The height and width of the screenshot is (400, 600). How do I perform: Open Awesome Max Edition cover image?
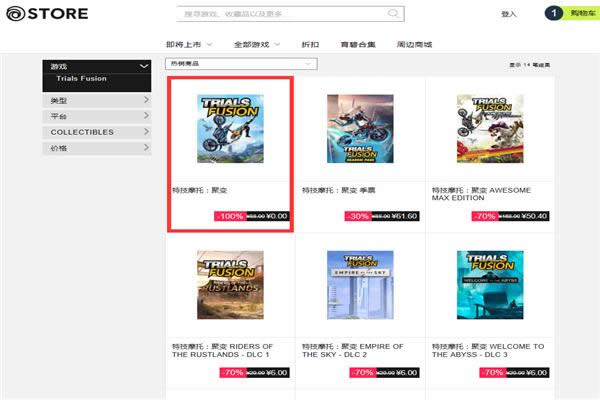(x=490, y=128)
